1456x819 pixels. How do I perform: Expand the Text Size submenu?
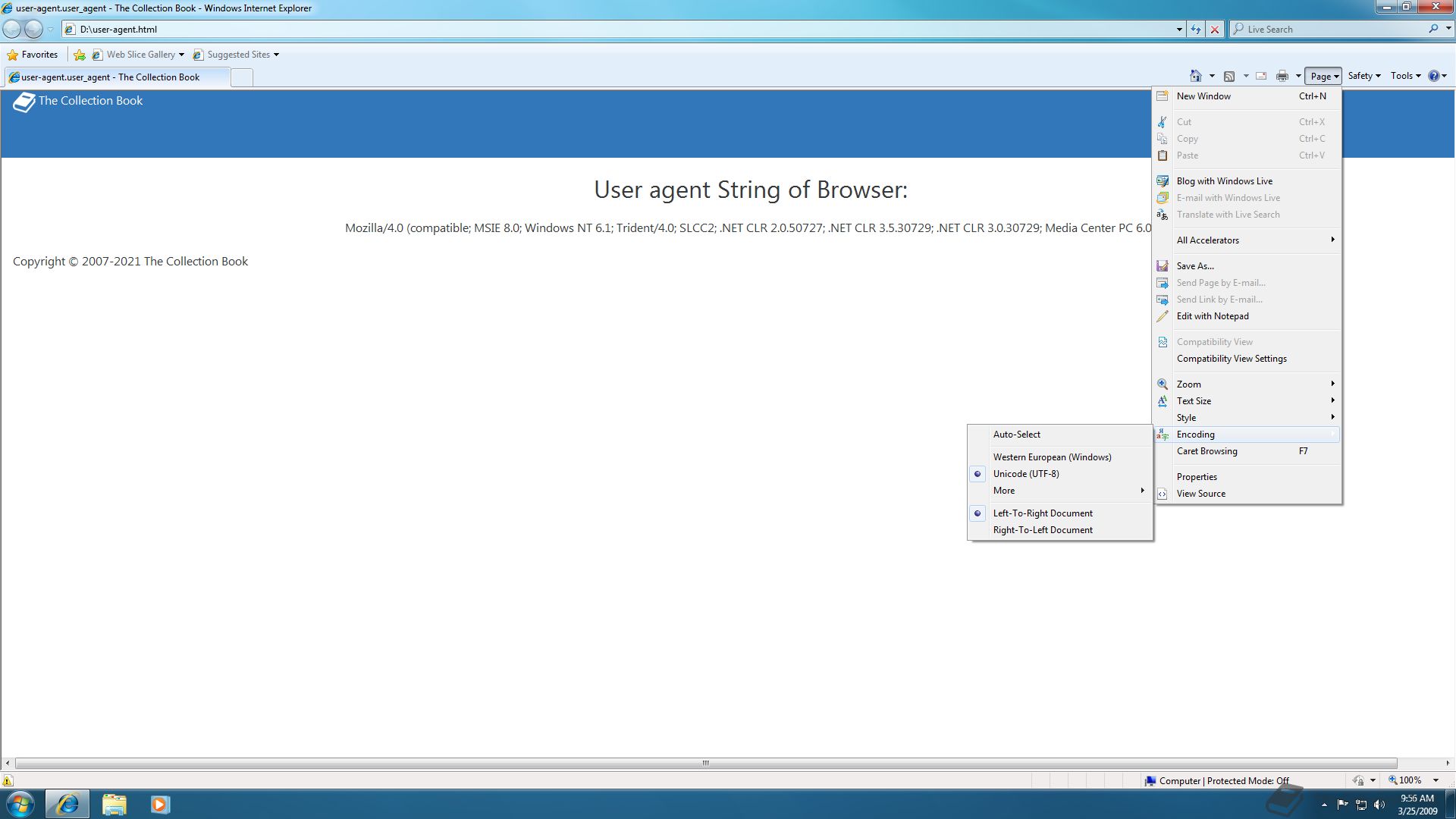click(1247, 401)
